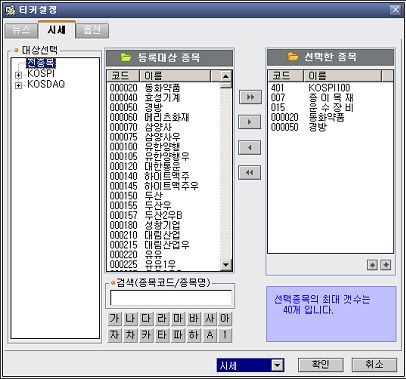Click the folder icon beside 등록대상 종목
The height and width of the screenshot is (379, 406).
(x=126, y=57)
